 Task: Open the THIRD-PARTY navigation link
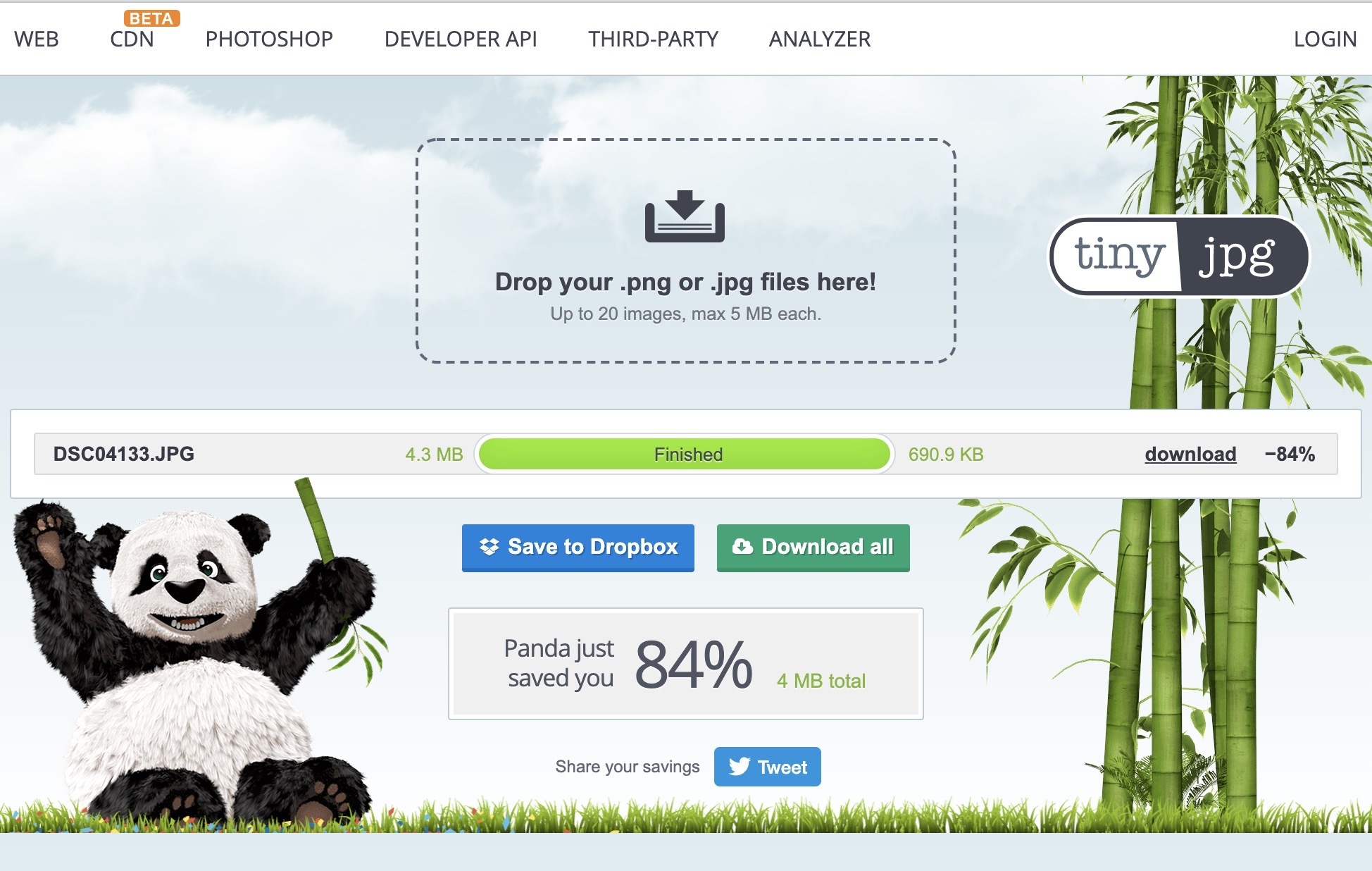coord(653,39)
